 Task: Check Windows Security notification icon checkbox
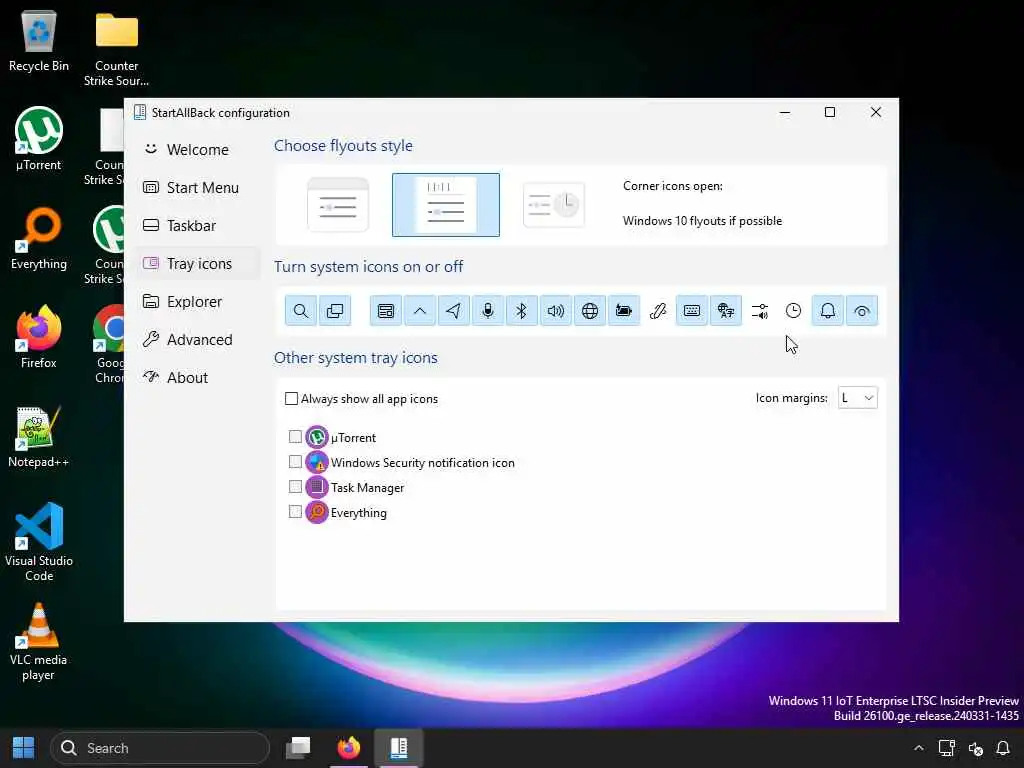click(295, 462)
